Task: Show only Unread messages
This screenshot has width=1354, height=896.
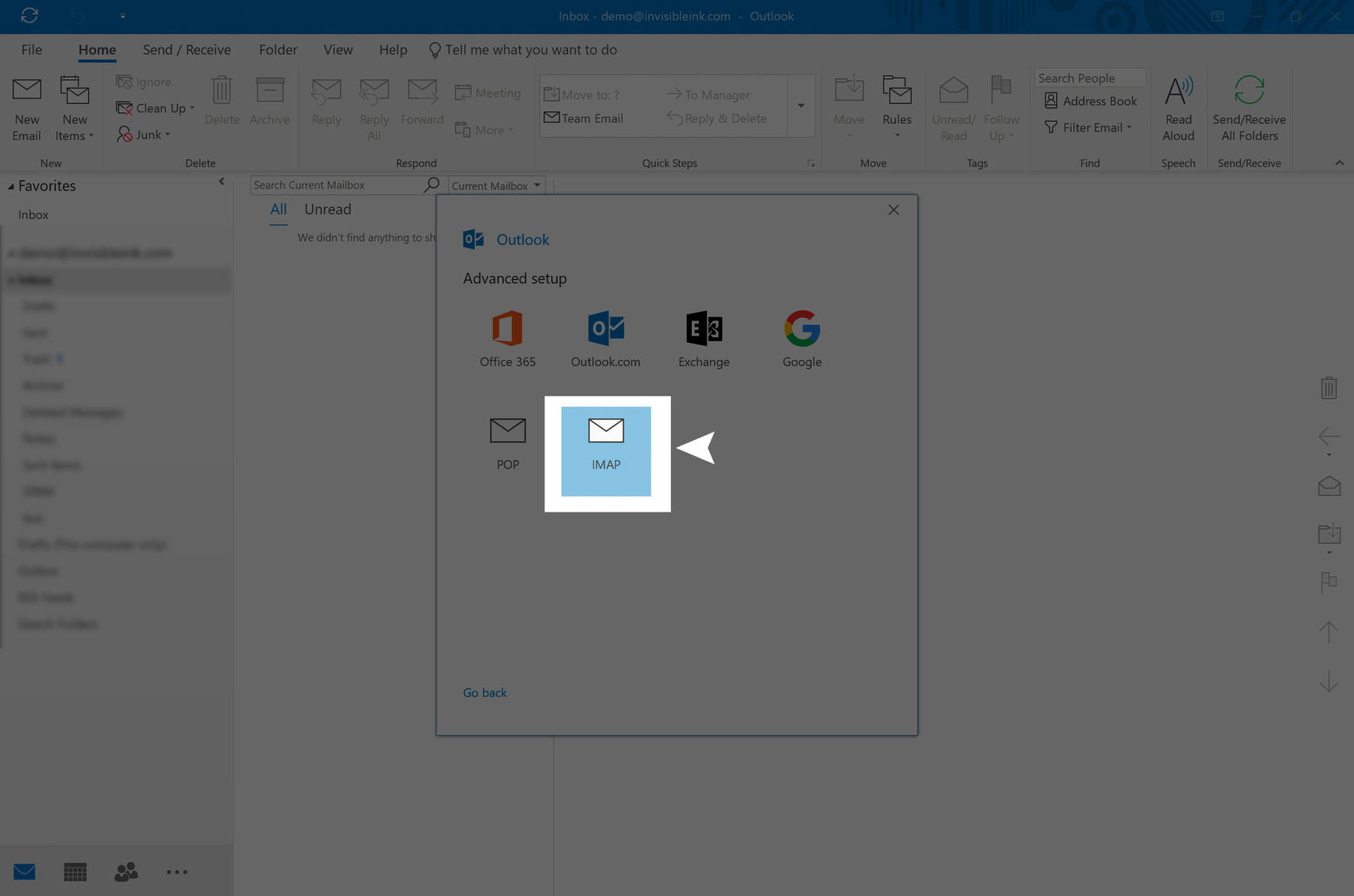Action: pyautogui.click(x=327, y=209)
